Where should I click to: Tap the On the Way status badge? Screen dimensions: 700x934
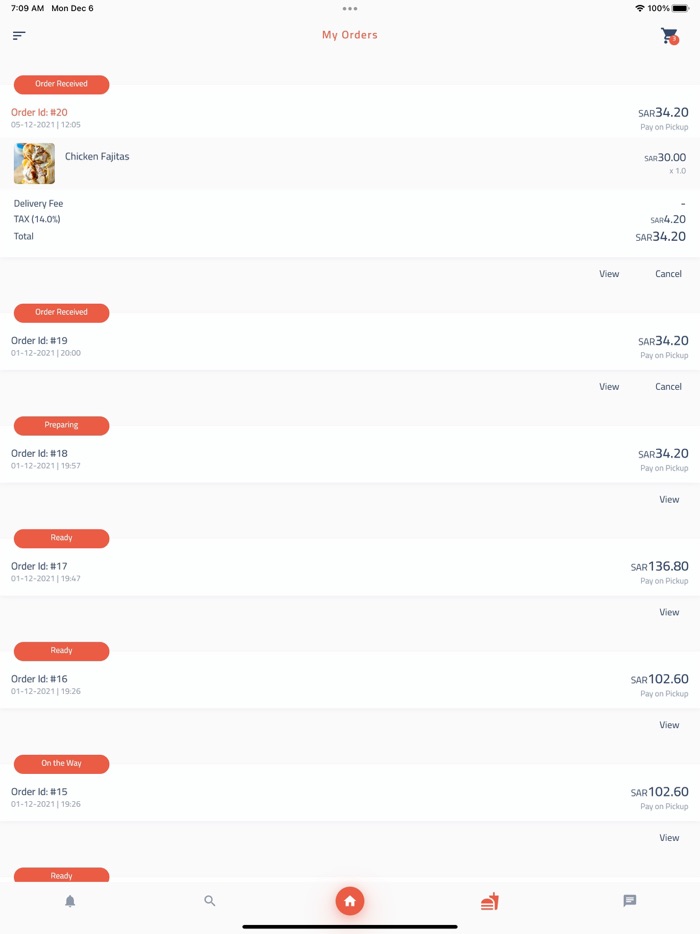coord(61,763)
